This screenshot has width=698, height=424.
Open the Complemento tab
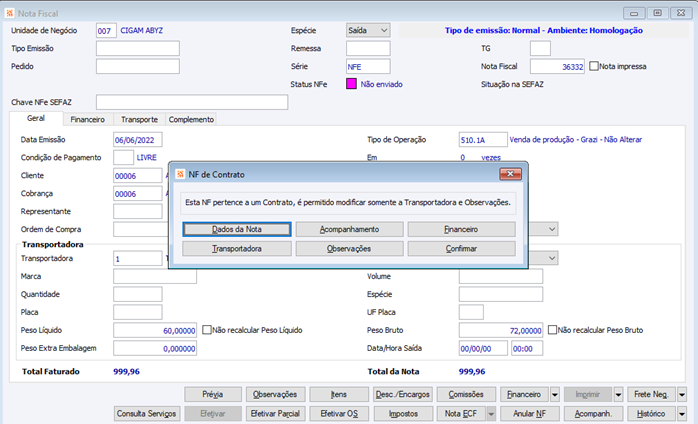pos(191,119)
